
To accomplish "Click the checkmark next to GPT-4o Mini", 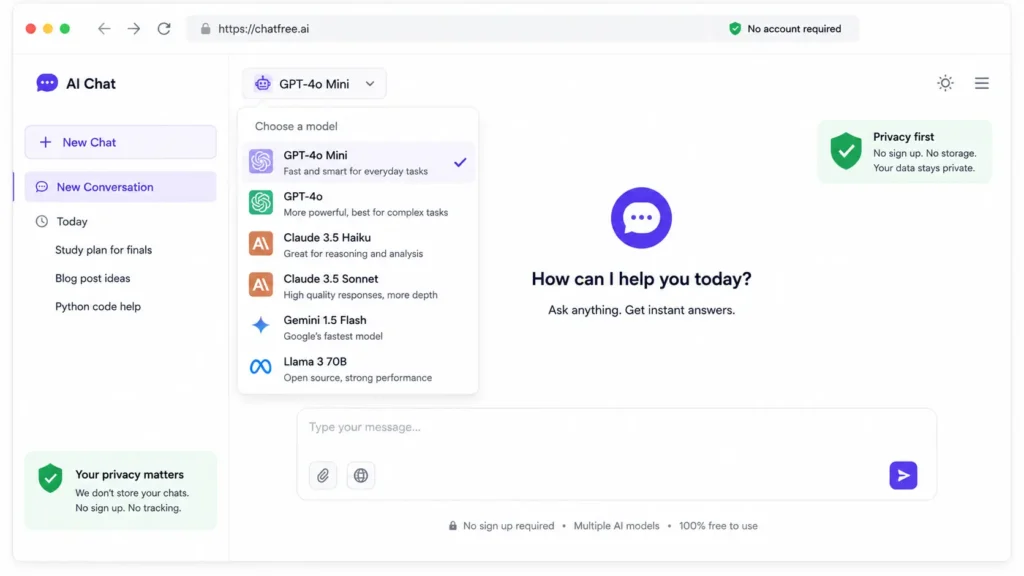I will point(460,162).
